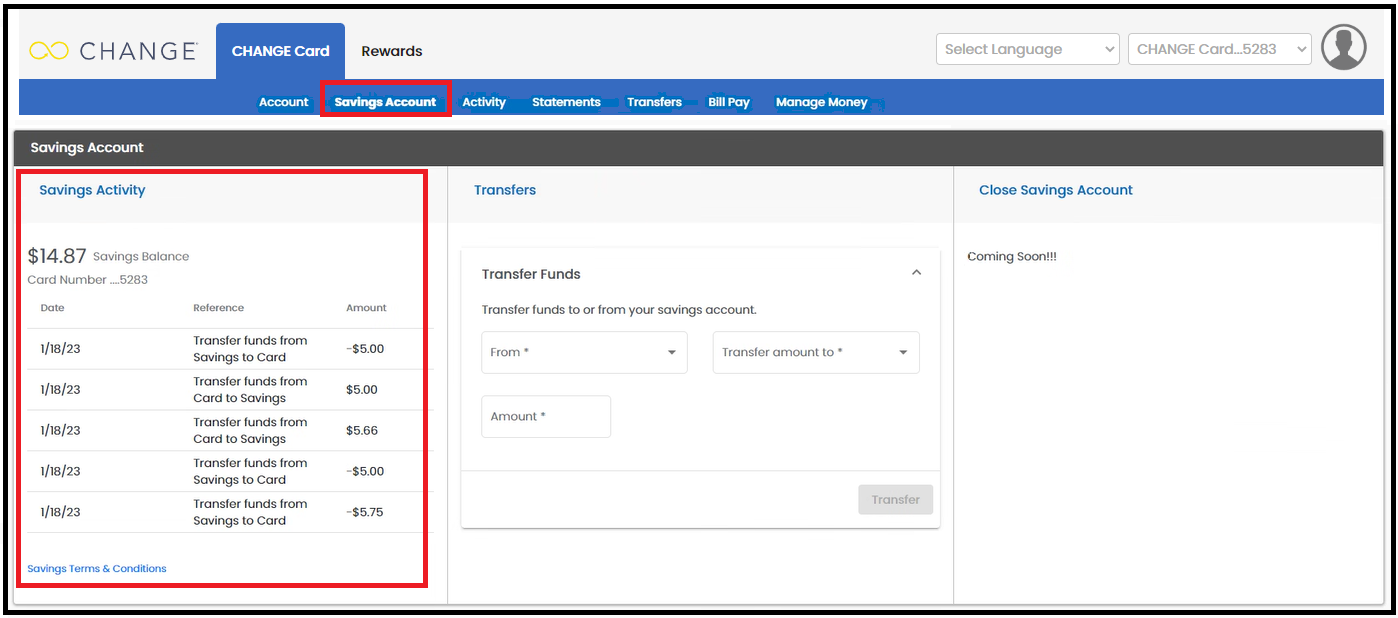Click the Card Number ....5283 text
Screen dimensions: 1398x618
88,280
